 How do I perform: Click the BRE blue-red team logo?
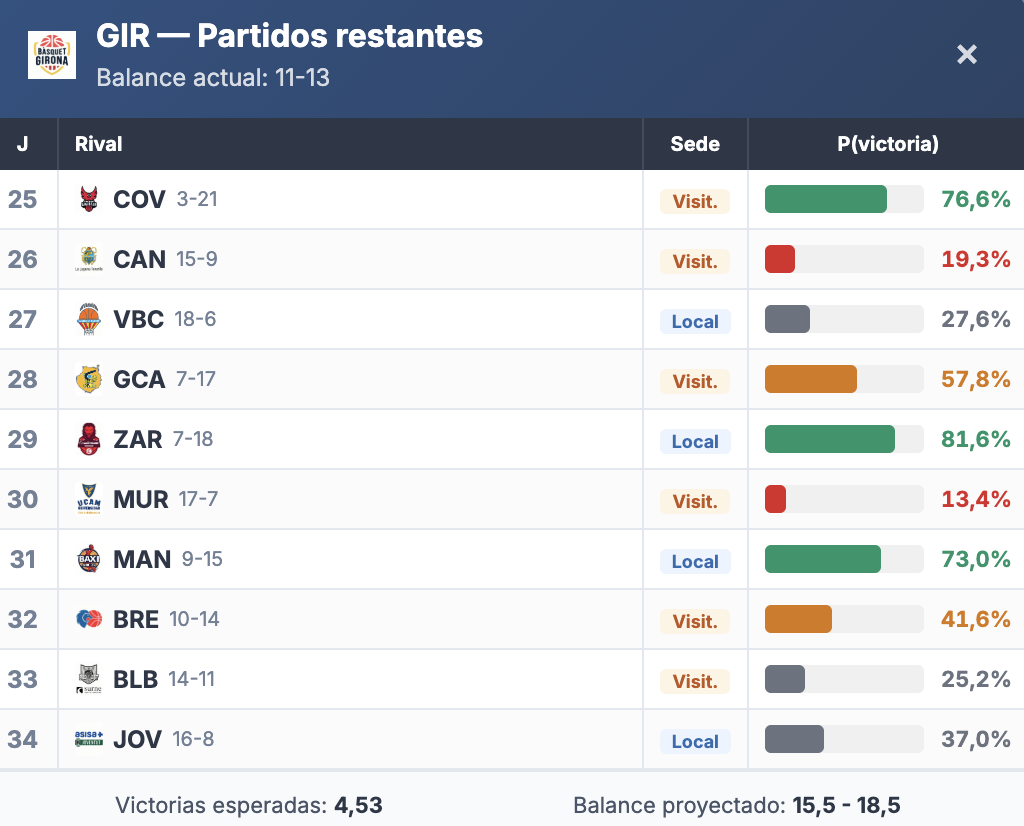89,619
